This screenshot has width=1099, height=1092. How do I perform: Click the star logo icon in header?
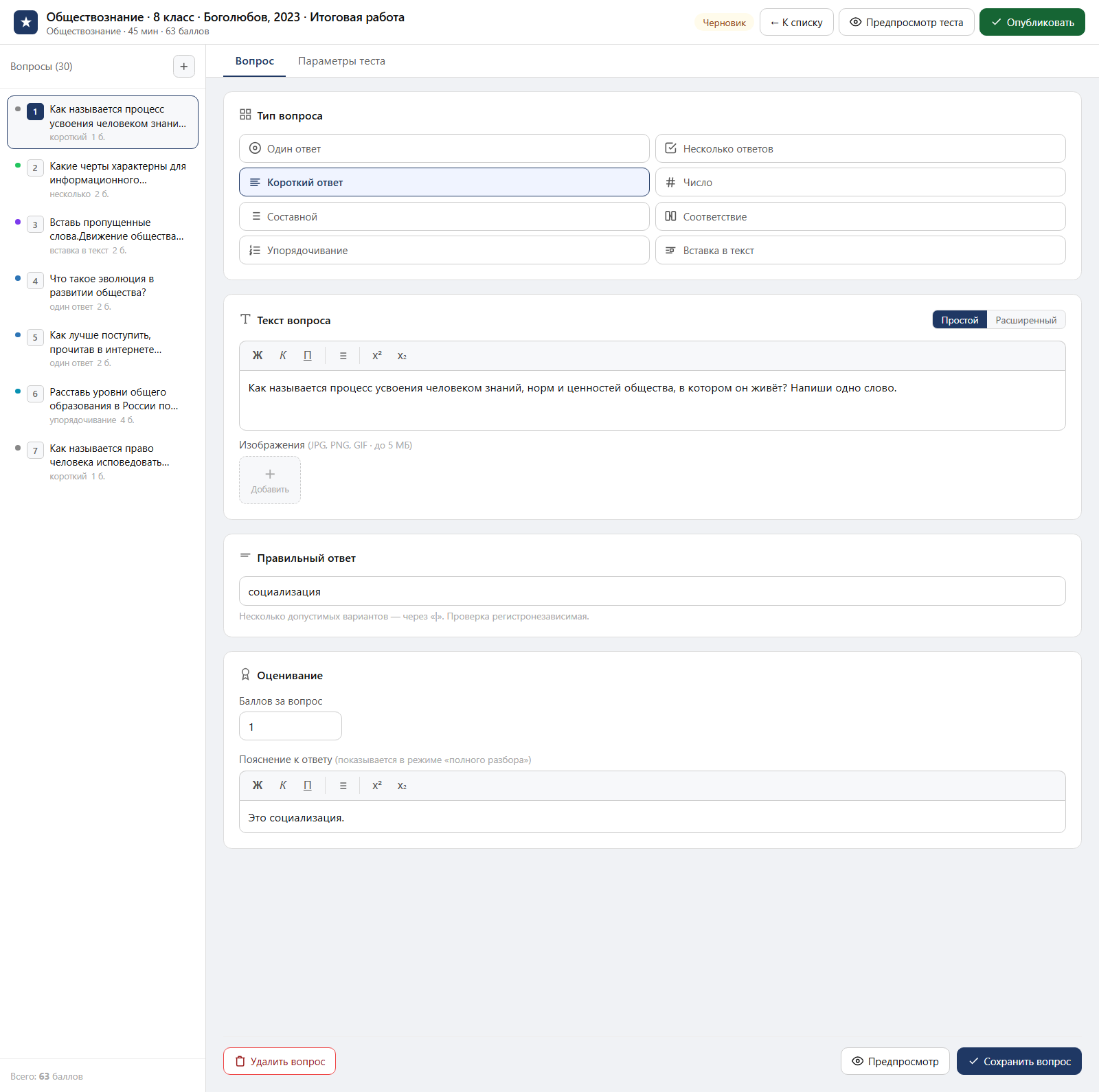[26, 22]
